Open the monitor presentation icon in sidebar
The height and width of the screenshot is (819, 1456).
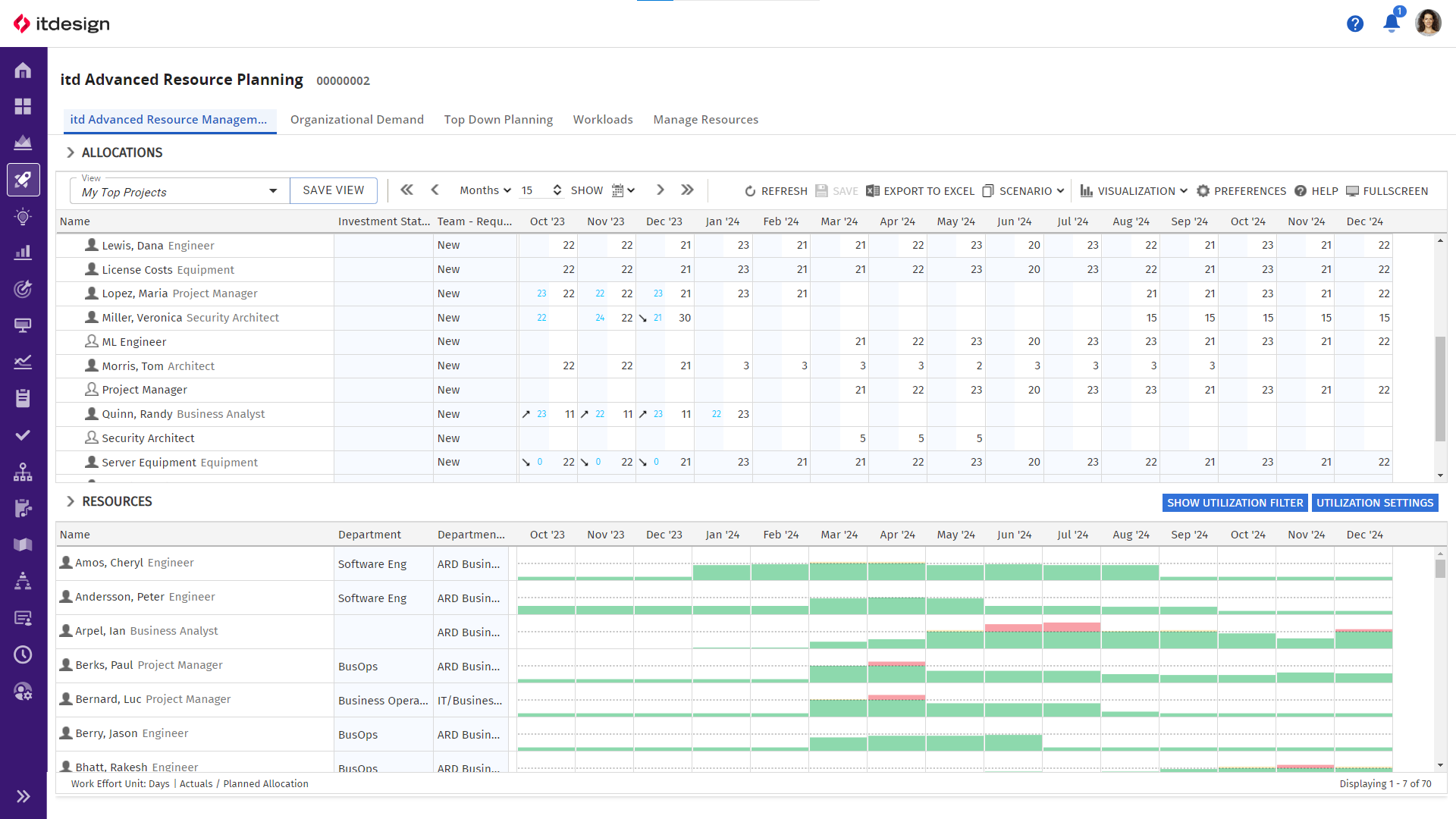[23, 325]
